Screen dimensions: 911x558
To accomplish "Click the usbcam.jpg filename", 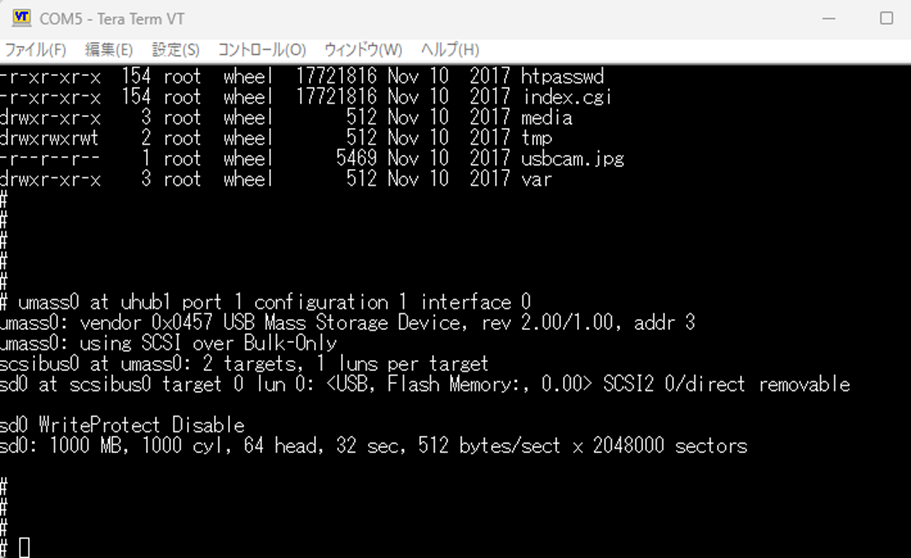I will click(x=572, y=159).
